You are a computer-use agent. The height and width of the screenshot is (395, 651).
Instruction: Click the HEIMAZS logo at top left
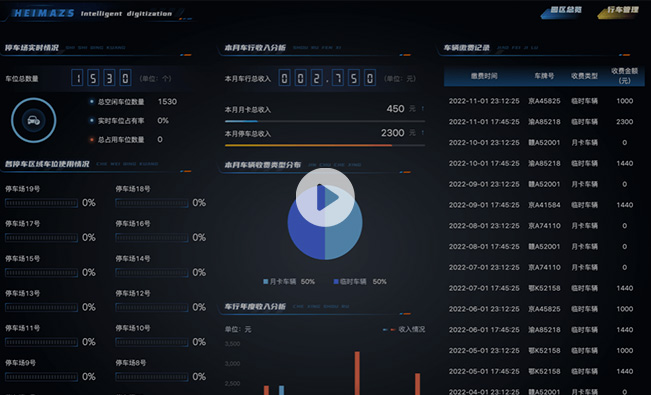point(44,13)
